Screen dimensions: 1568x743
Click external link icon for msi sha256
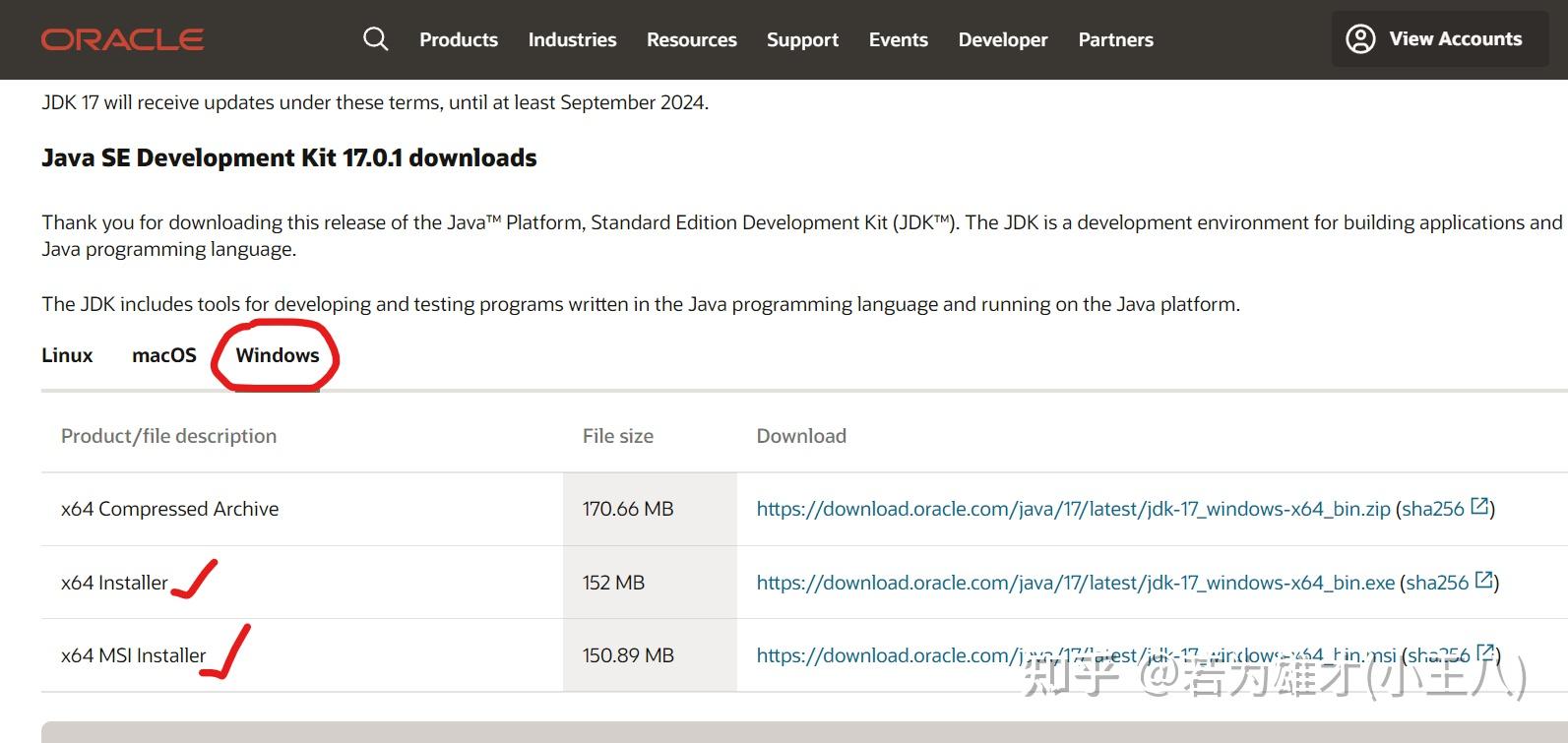[1485, 652]
